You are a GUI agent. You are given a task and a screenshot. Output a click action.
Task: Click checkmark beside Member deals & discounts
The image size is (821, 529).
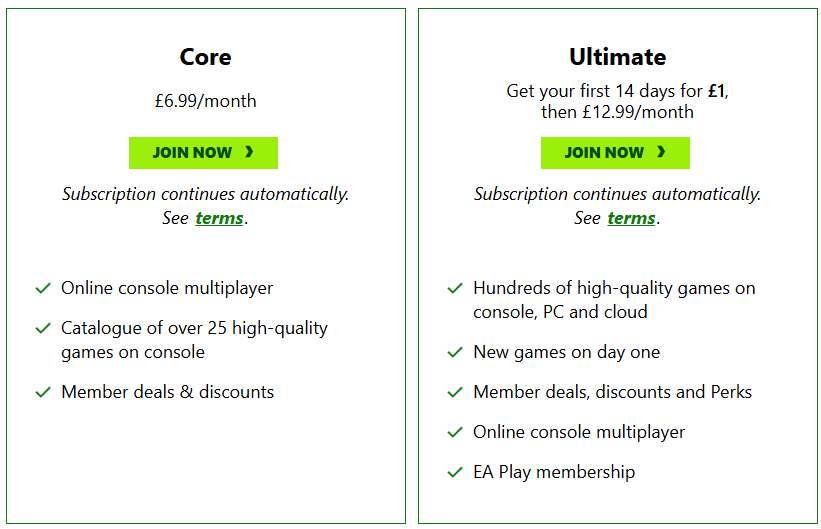tap(43, 392)
